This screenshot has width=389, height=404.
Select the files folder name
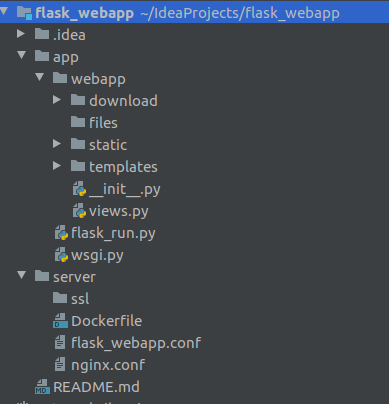tap(103, 123)
